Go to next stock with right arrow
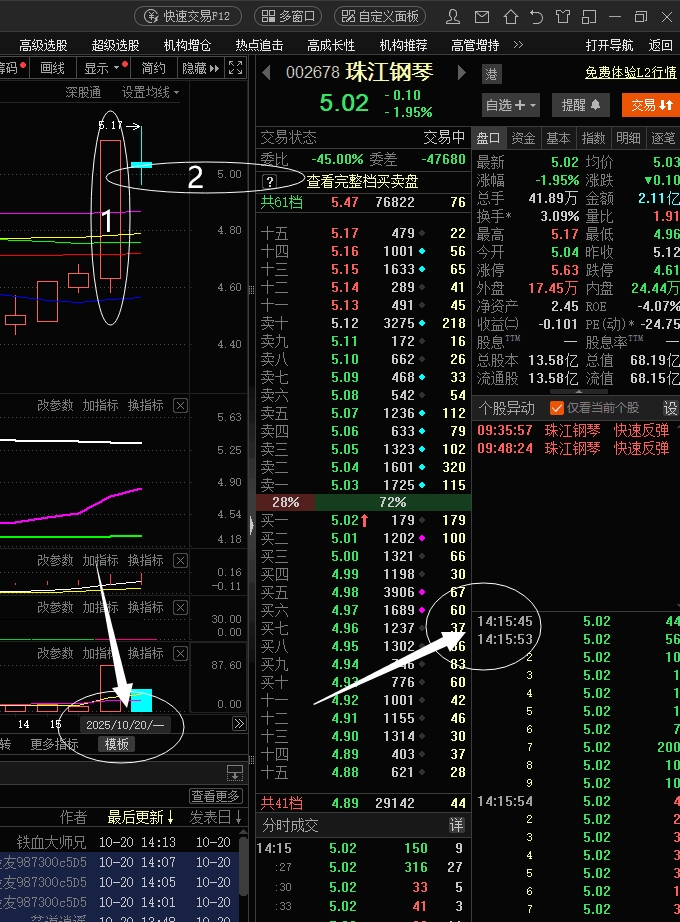 pyautogui.click(x=462, y=73)
